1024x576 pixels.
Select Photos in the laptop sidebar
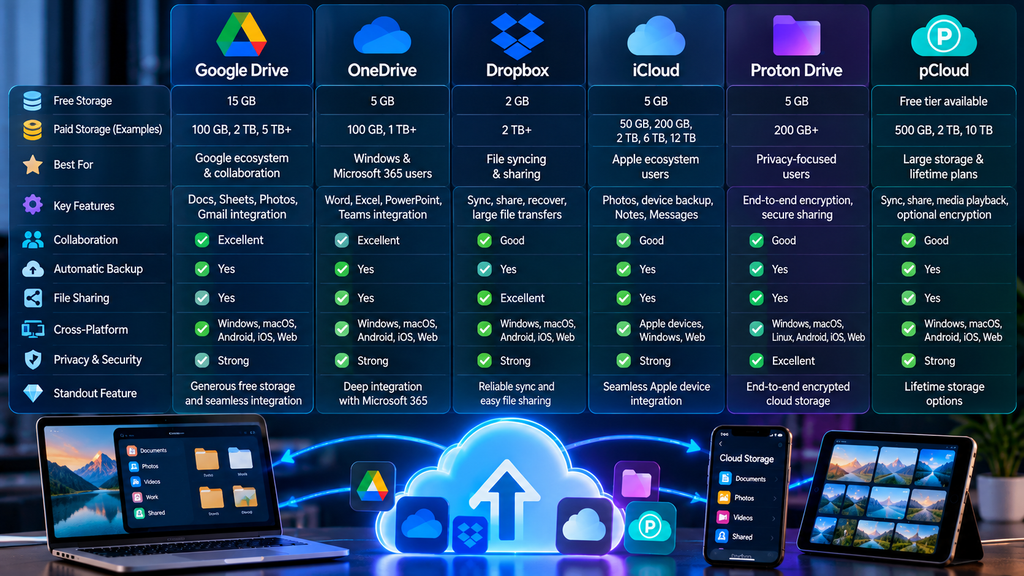145,466
